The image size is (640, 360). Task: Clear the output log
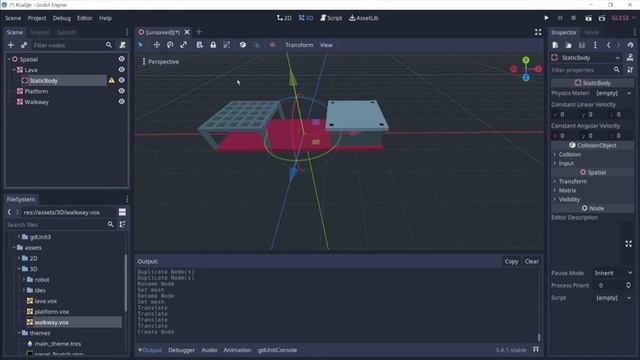coord(531,261)
